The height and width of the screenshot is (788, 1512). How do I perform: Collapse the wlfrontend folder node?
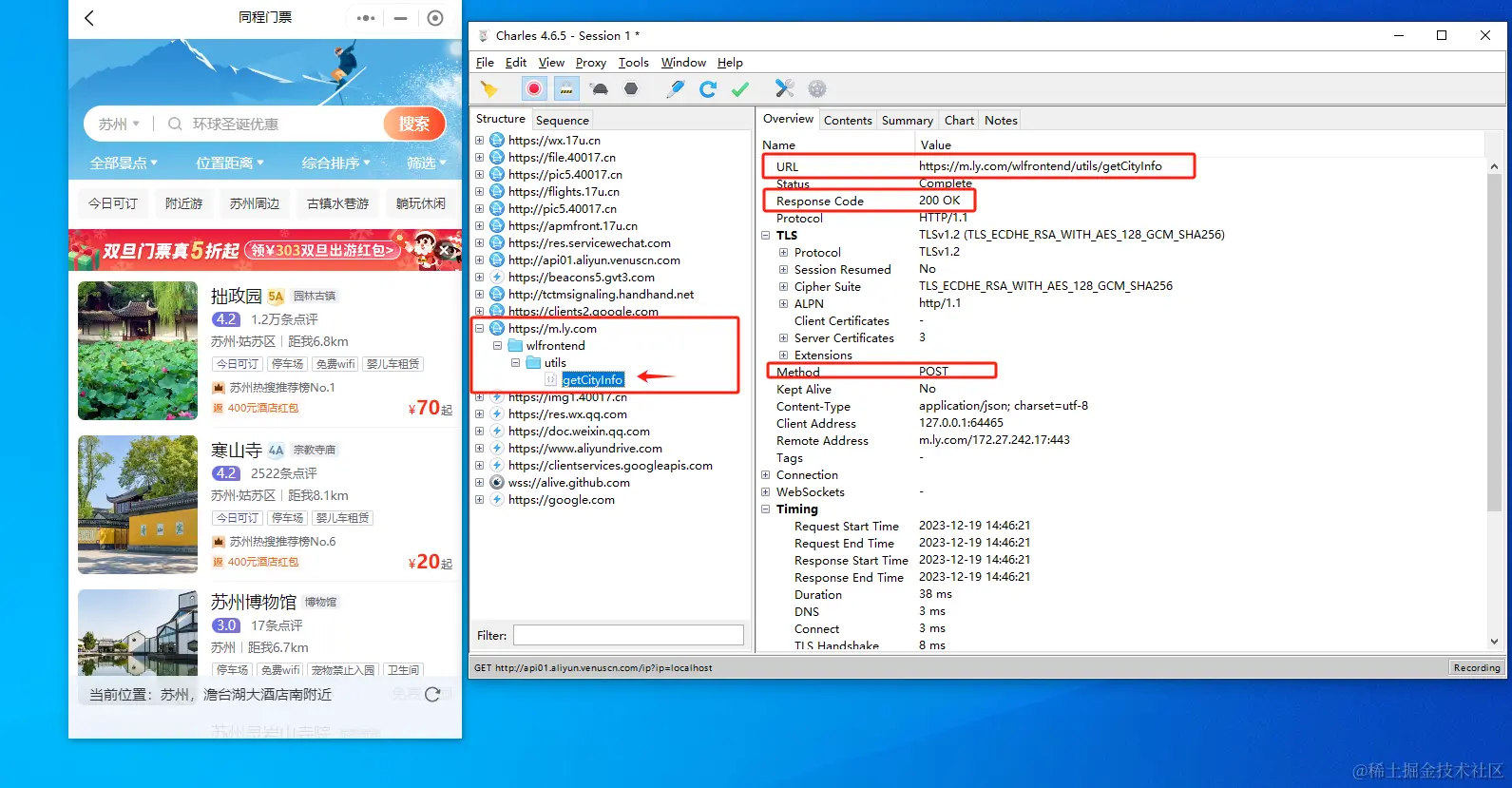coord(497,346)
